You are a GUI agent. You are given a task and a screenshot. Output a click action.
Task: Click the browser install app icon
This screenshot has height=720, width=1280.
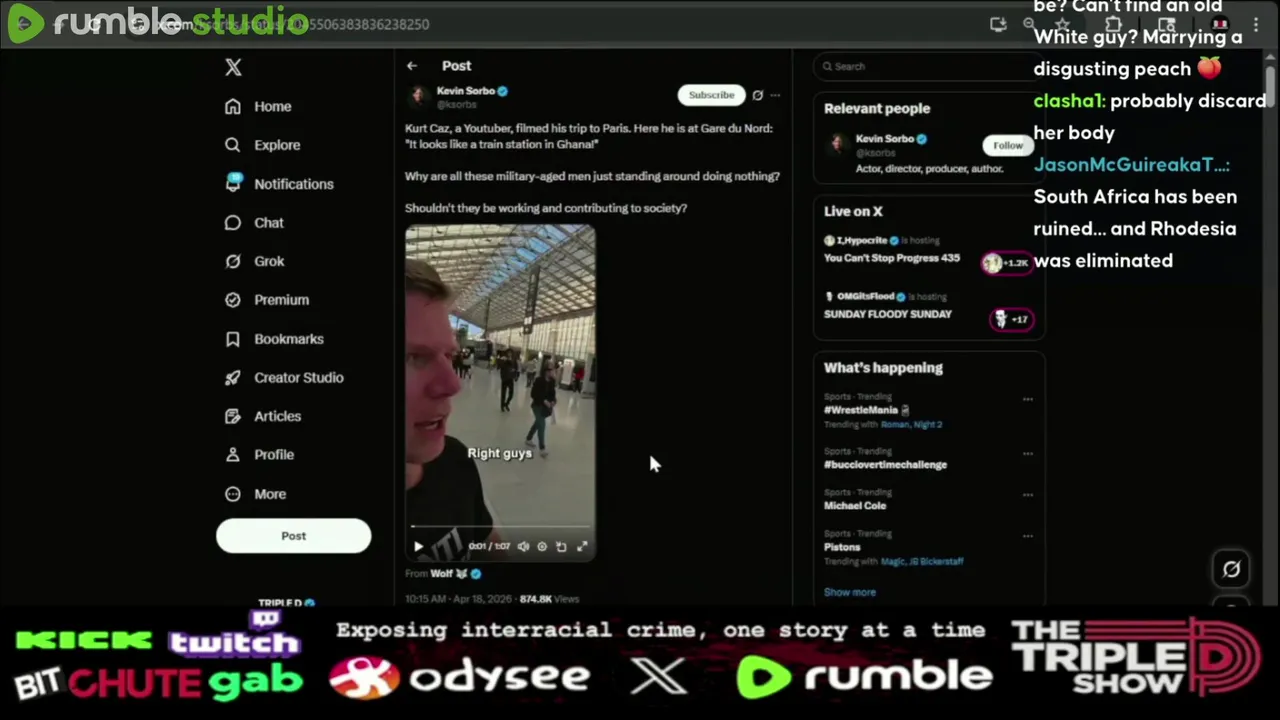click(997, 24)
